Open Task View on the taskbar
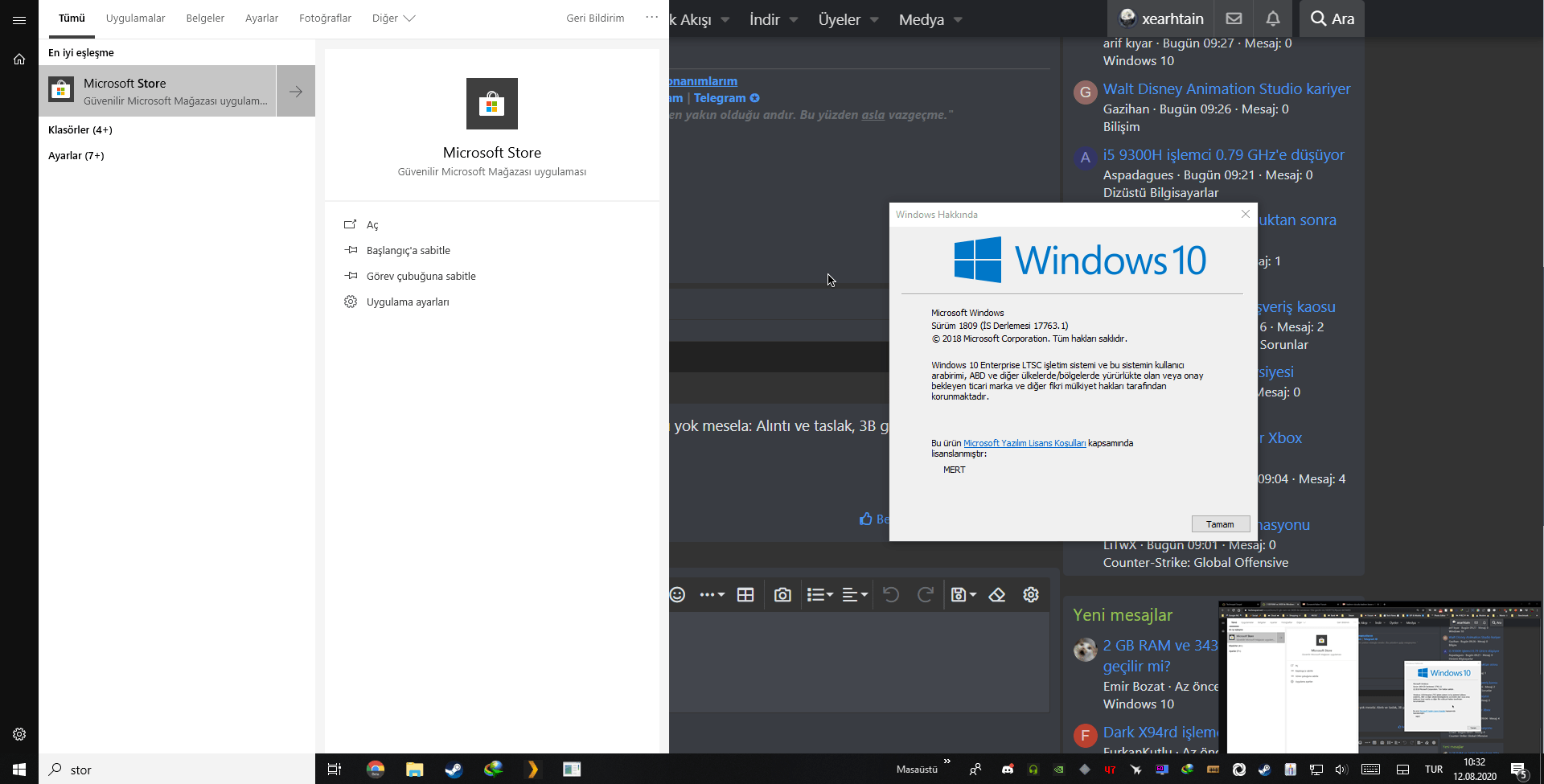Image resolution: width=1544 pixels, height=784 pixels. coord(335,770)
